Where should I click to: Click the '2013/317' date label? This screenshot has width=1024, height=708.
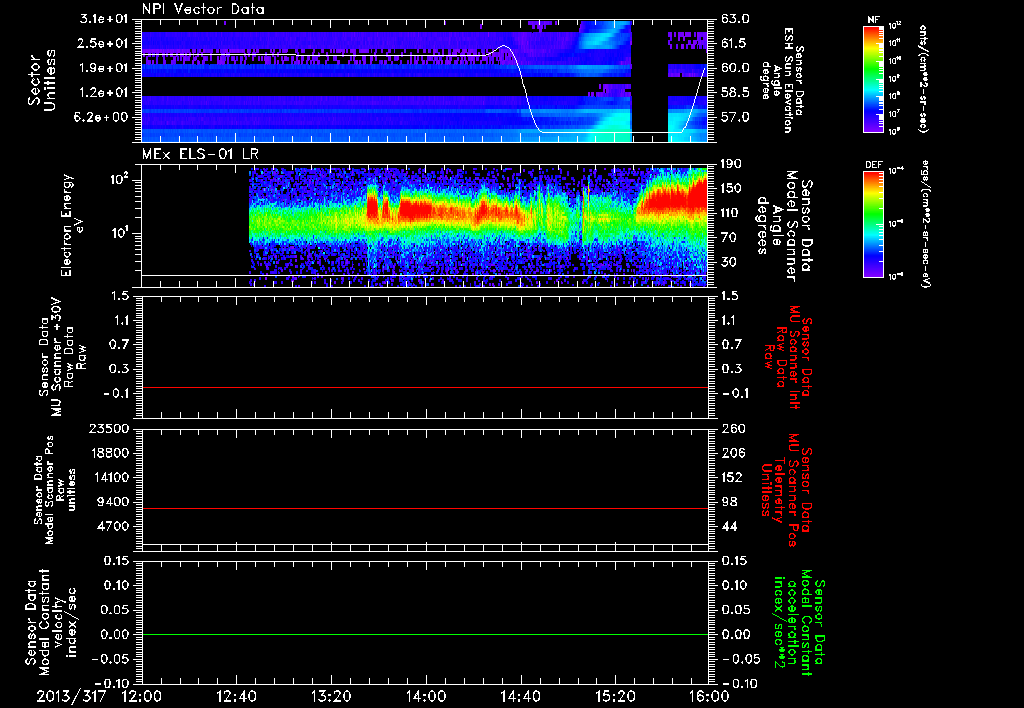[x=70, y=696]
